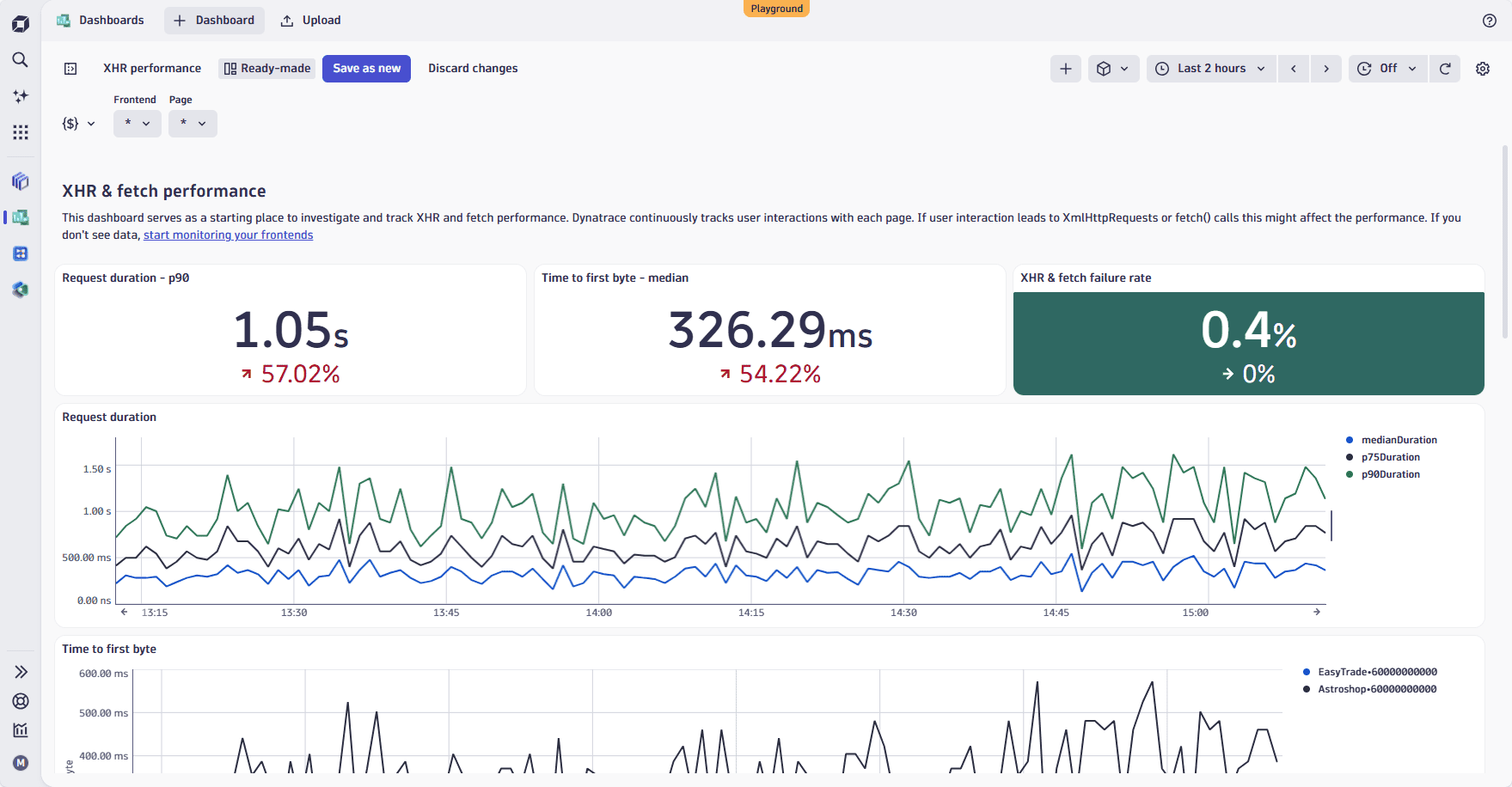The height and width of the screenshot is (787, 1512).
Task: Open the apps grid launcher icon
Action: click(20, 132)
